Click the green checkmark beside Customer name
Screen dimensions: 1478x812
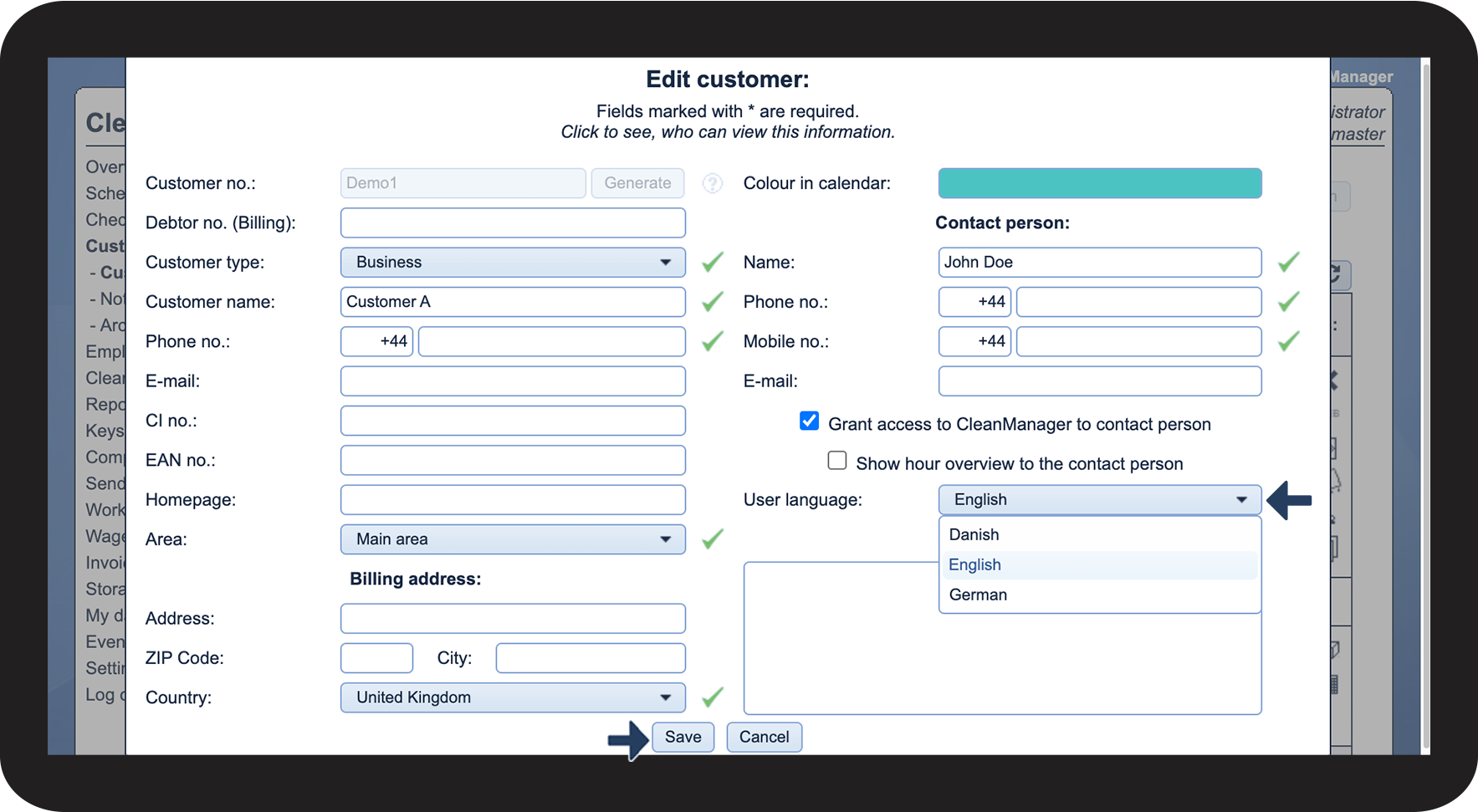click(712, 302)
